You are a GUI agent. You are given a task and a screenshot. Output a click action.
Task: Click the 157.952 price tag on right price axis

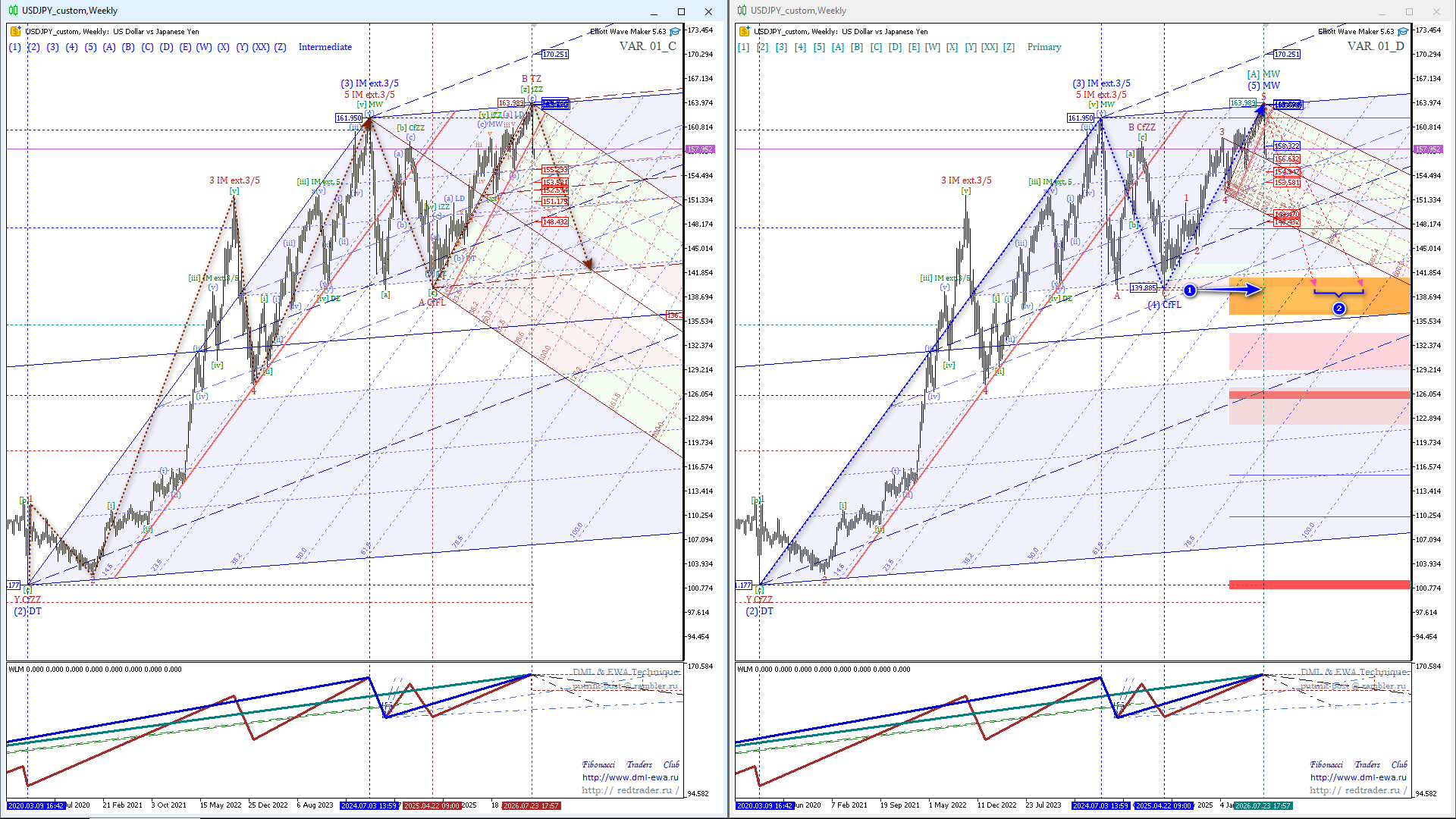pyautogui.click(x=1428, y=149)
